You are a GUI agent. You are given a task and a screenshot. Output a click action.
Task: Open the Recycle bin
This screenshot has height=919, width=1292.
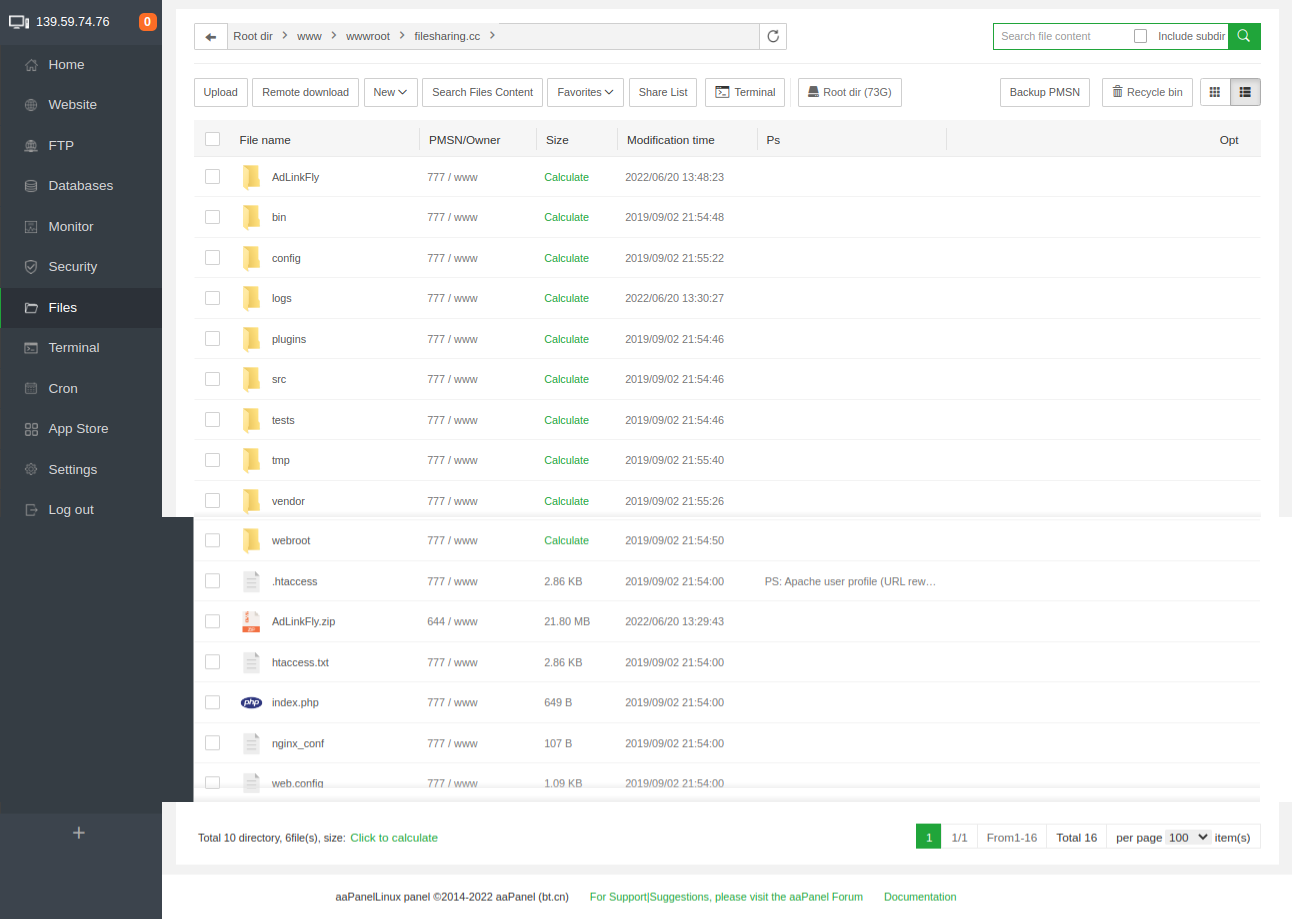[1146, 92]
